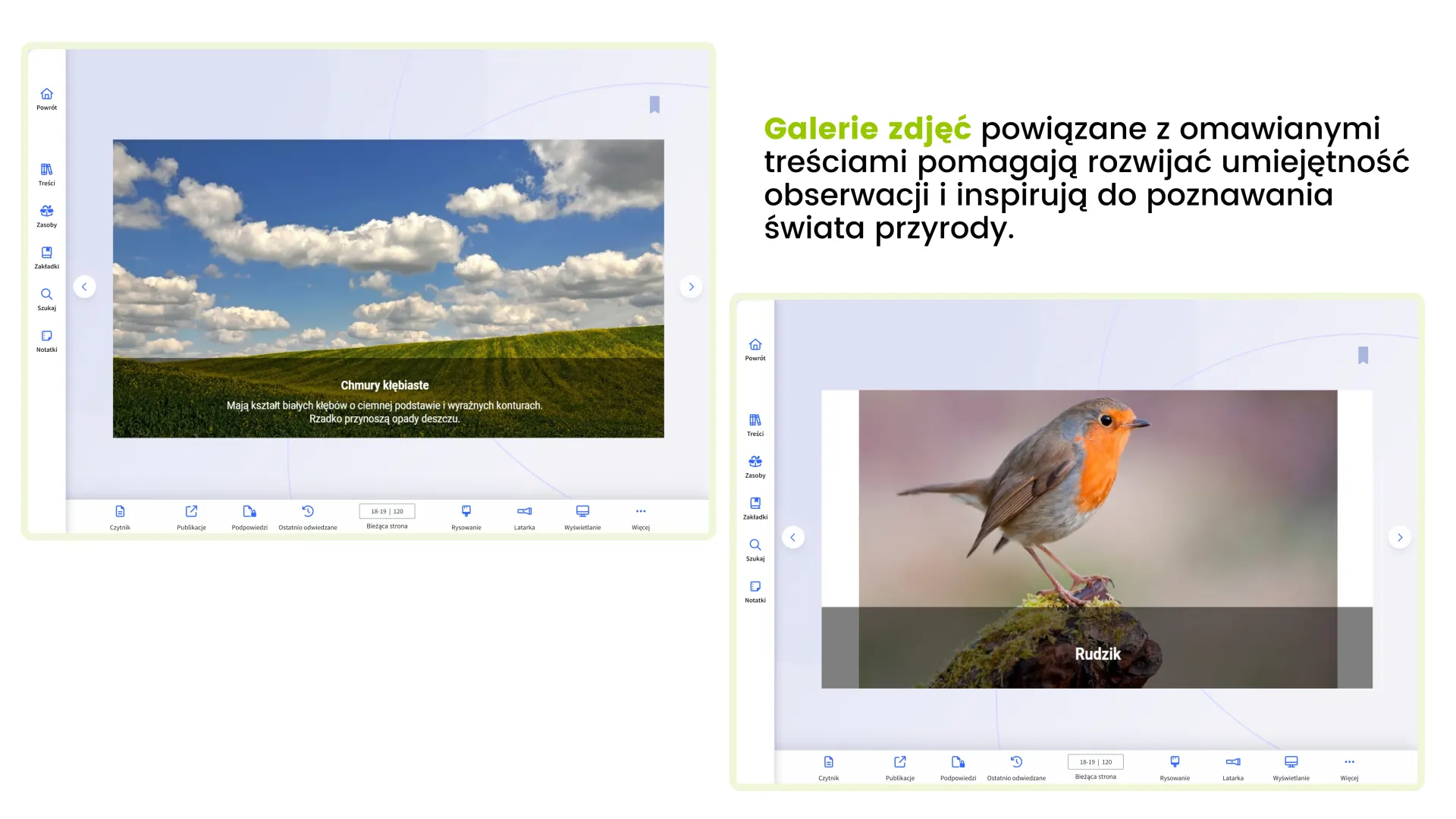The height and width of the screenshot is (819, 1456).
Task: Open Więcej menu in left bottom toolbar
Action: 640,513
